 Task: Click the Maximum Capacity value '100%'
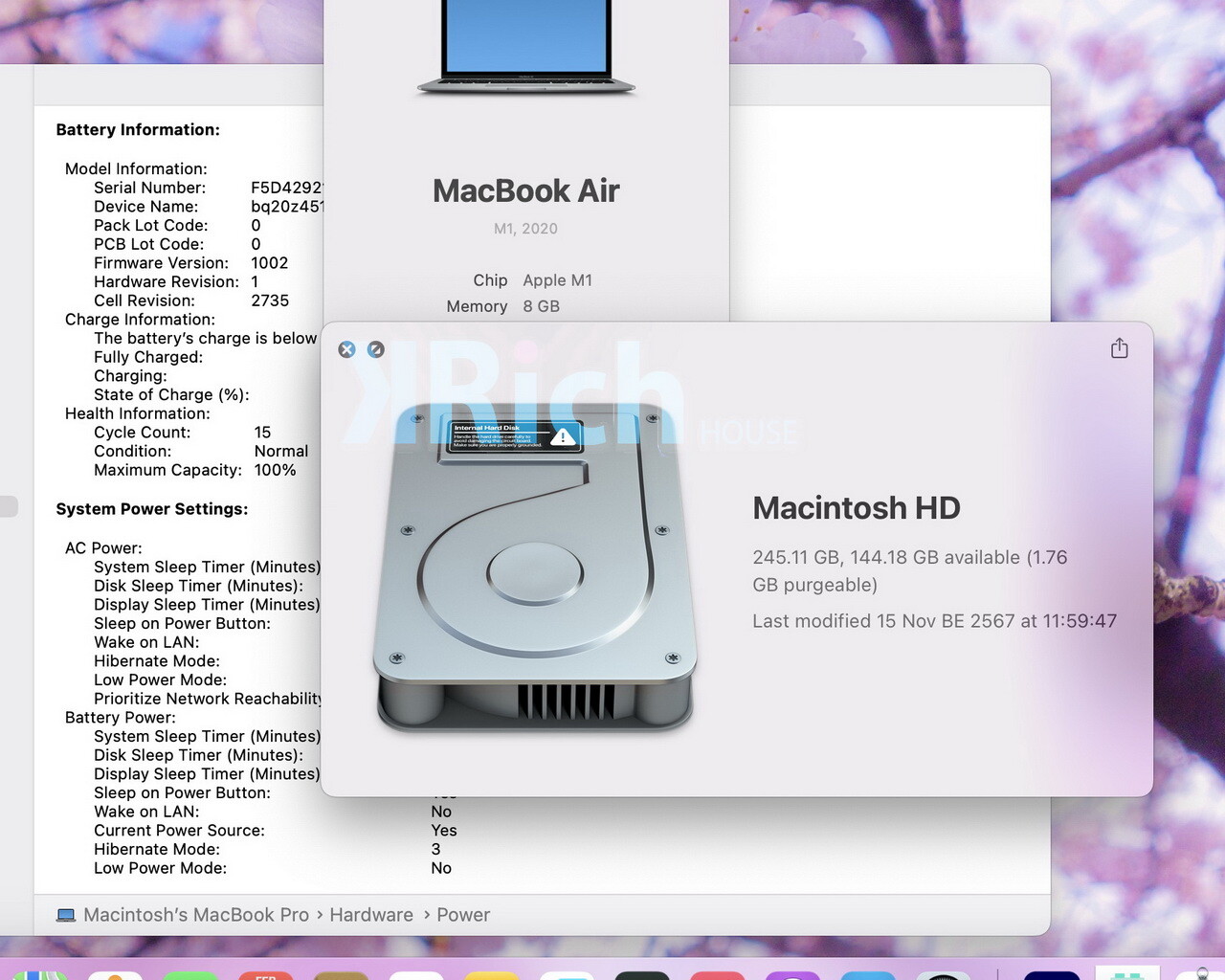tap(275, 470)
